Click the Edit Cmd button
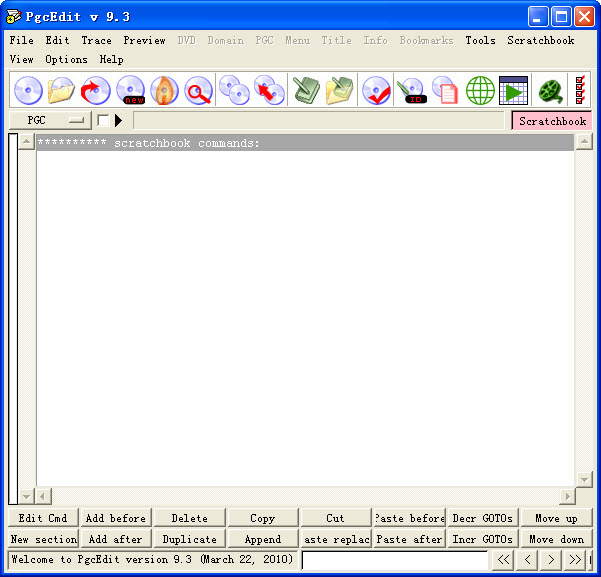 (43, 518)
